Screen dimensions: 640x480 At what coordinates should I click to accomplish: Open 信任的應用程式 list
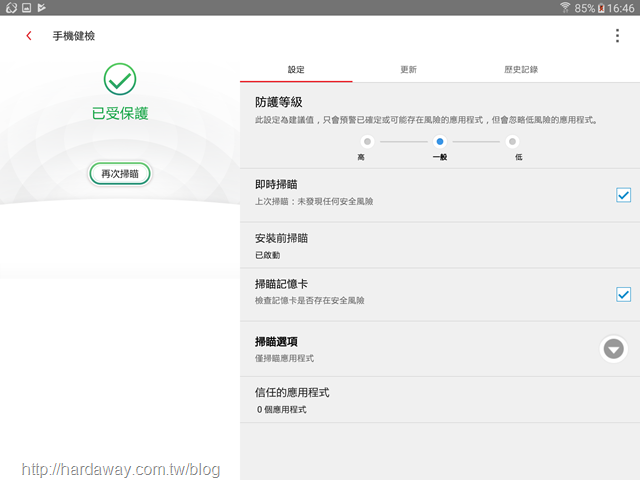coord(440,400)
